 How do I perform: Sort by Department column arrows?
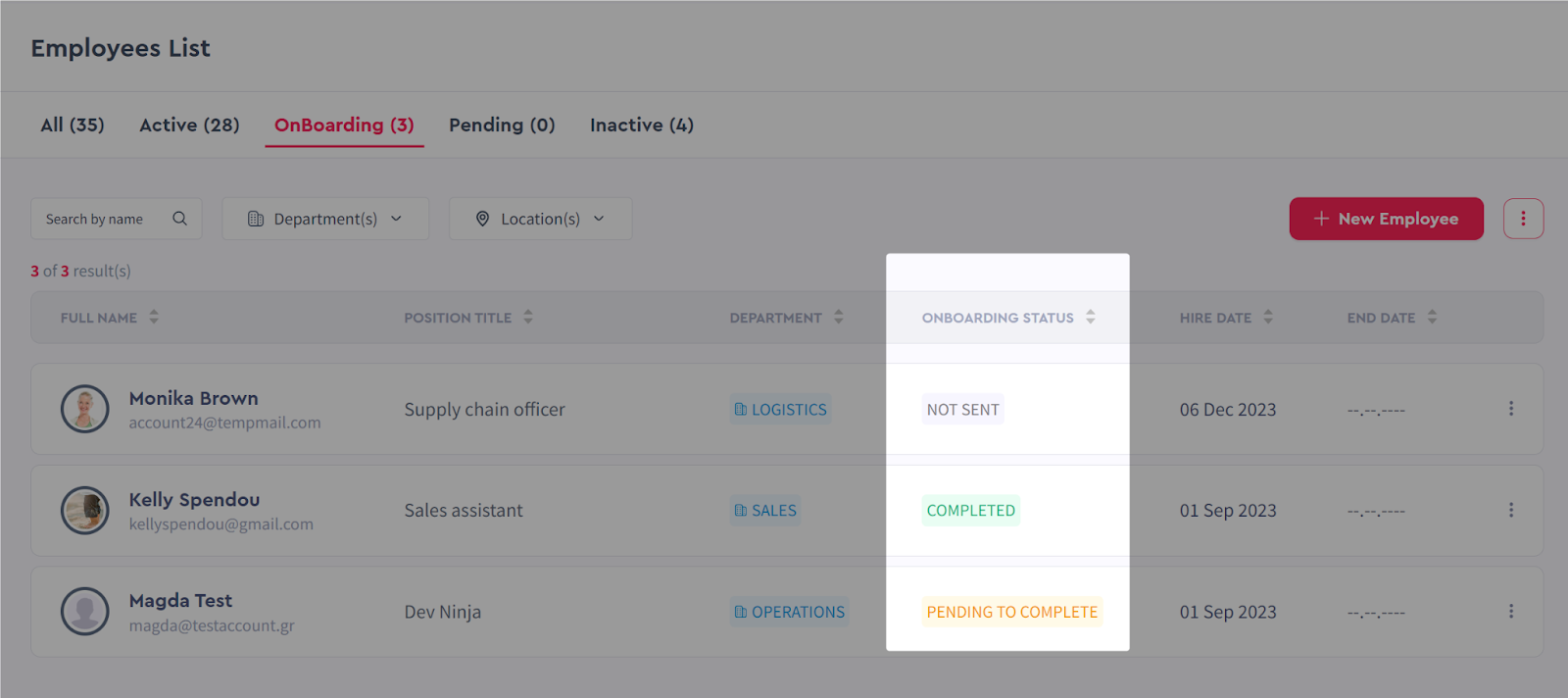pyautogui.click(x=838, y=317)
